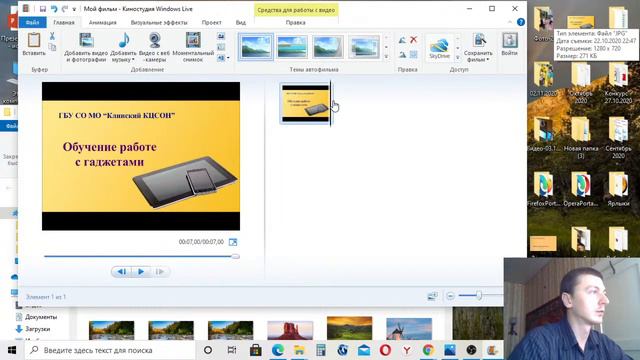This screenshot has height=360, width=640.
Task: Click the zoom out minus button
Action: click(450, 296)
